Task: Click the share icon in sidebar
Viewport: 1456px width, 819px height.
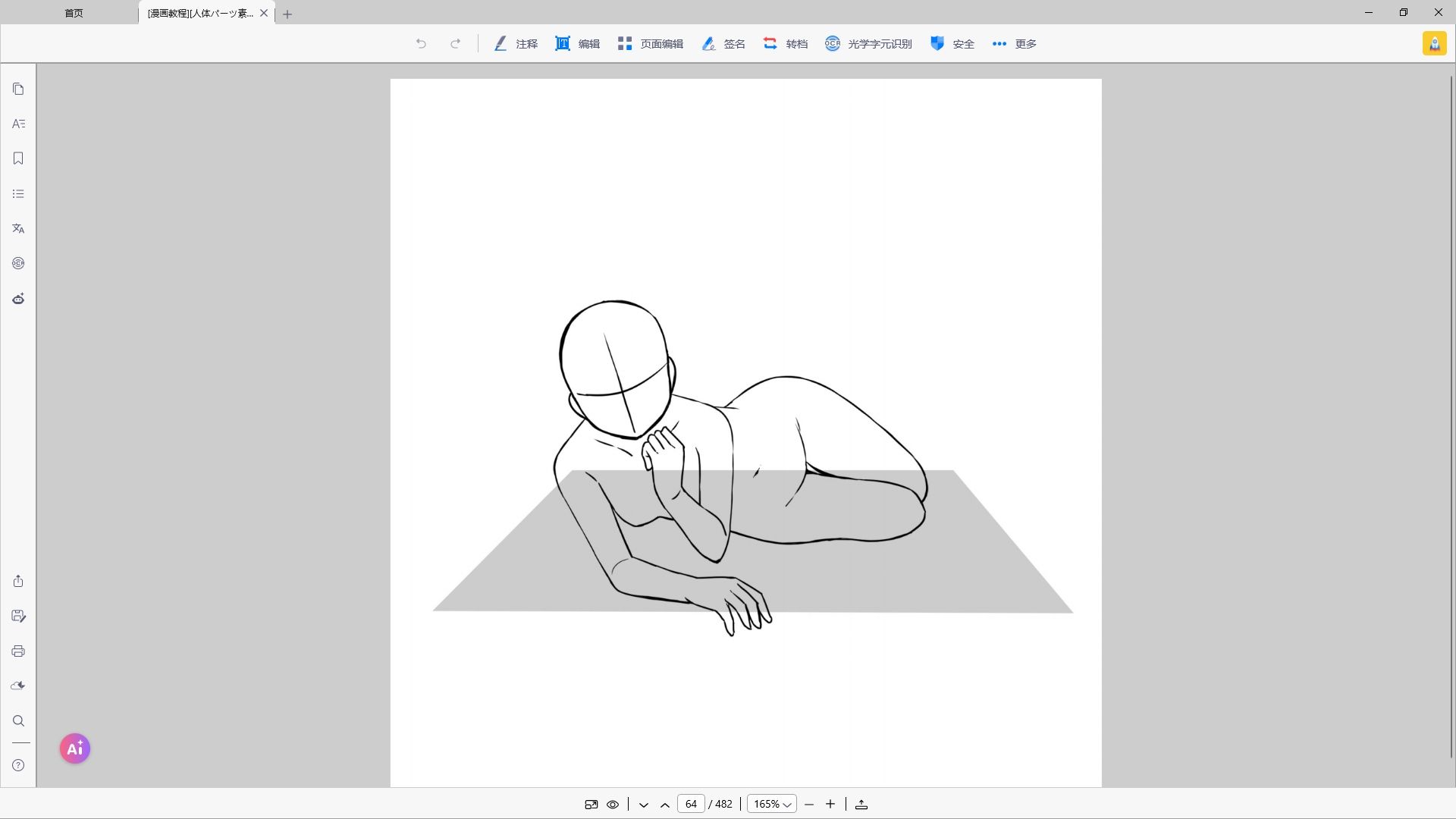Action: (18, 581)
